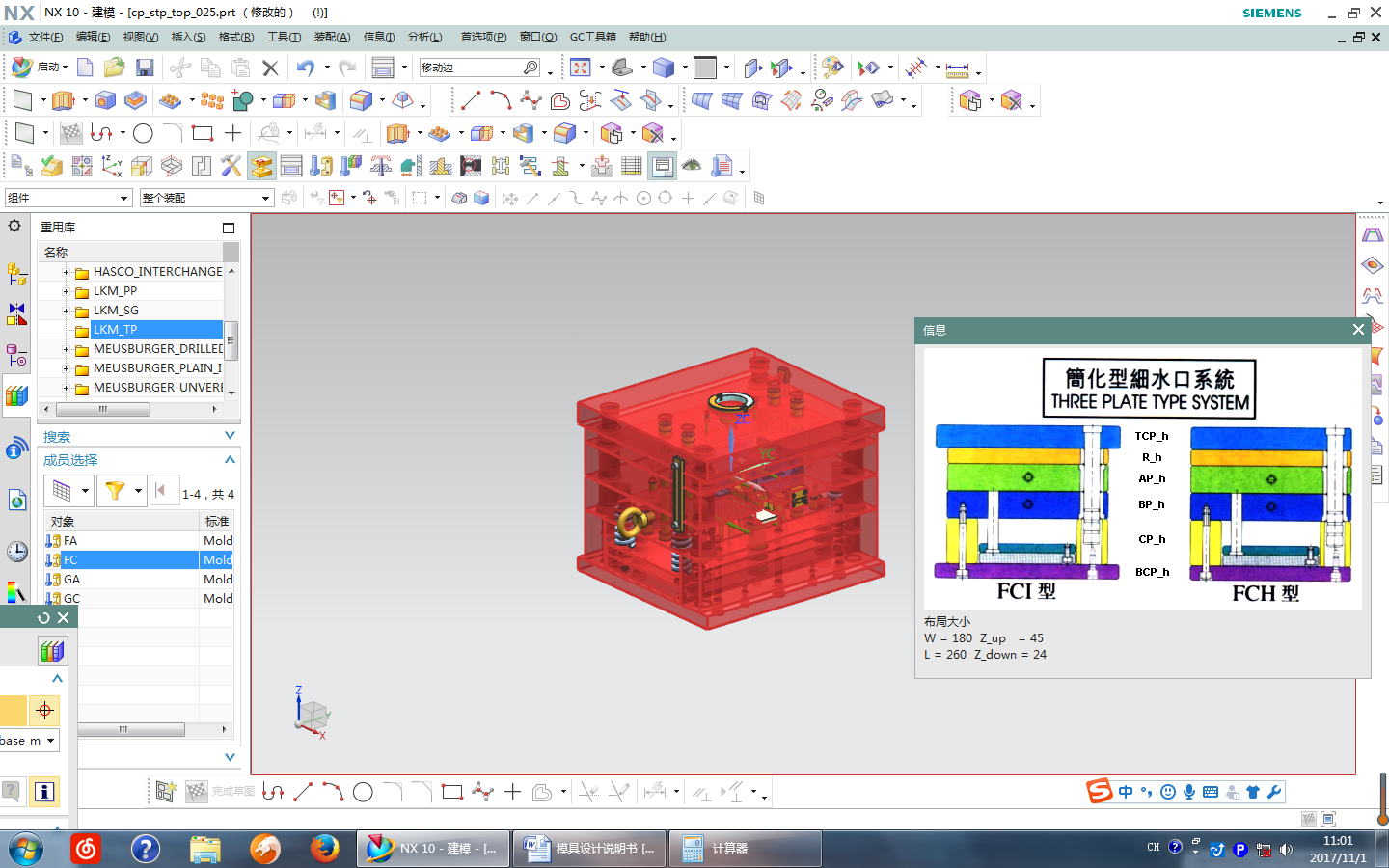Screen dimensions: 1389x868
Task: Click the Mold Tools hammer and wrench icon
Action: pos(231,166)
